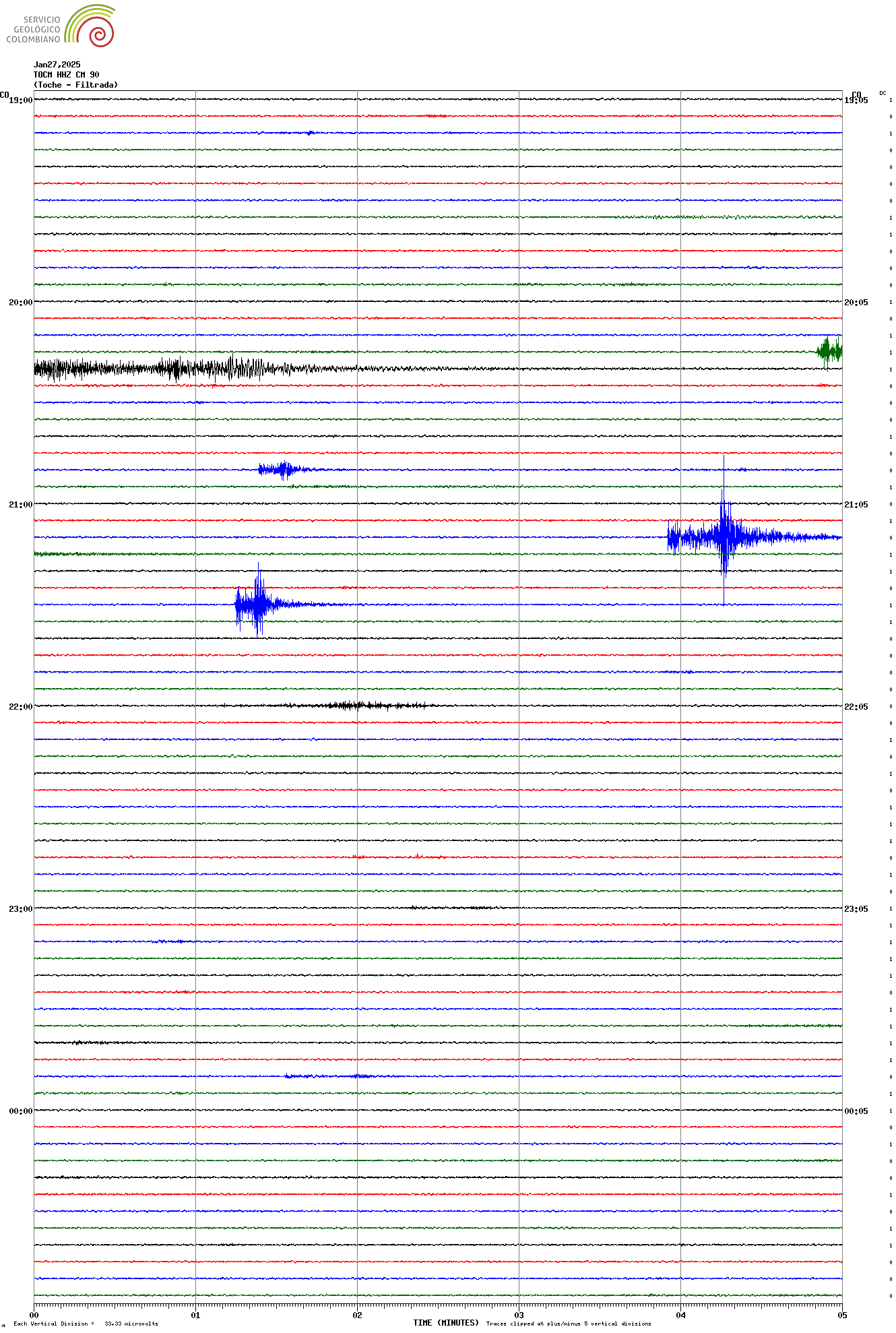Click the 22:05 time label on right axis
The height and width of the screenshot is (1333, 896).
[x=856, y=707]
